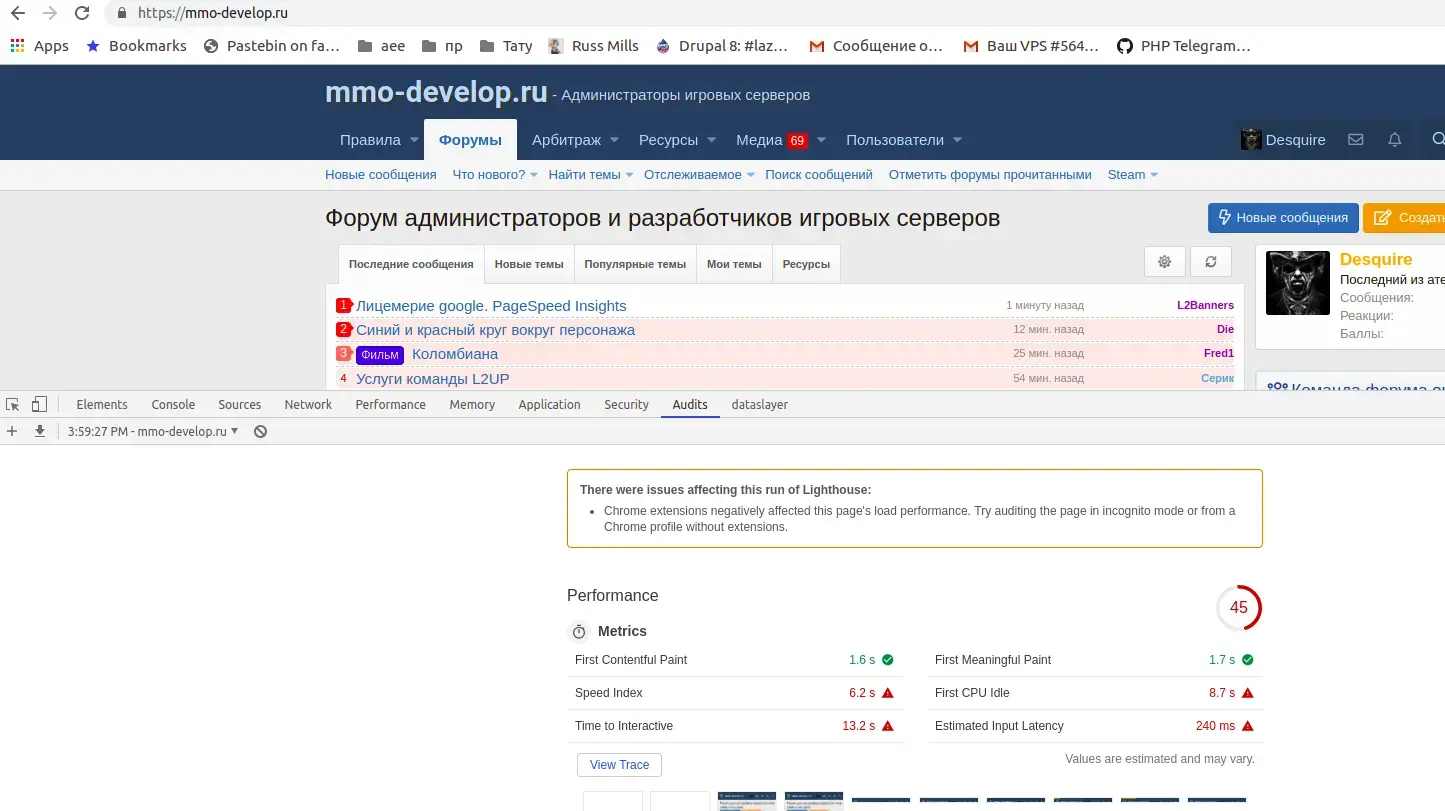Image resolution: width=1445 pixels, height=811 pixels.
Task: Open thread 'Услуги команды L2UP'
Action: click(x=433, y=379)
